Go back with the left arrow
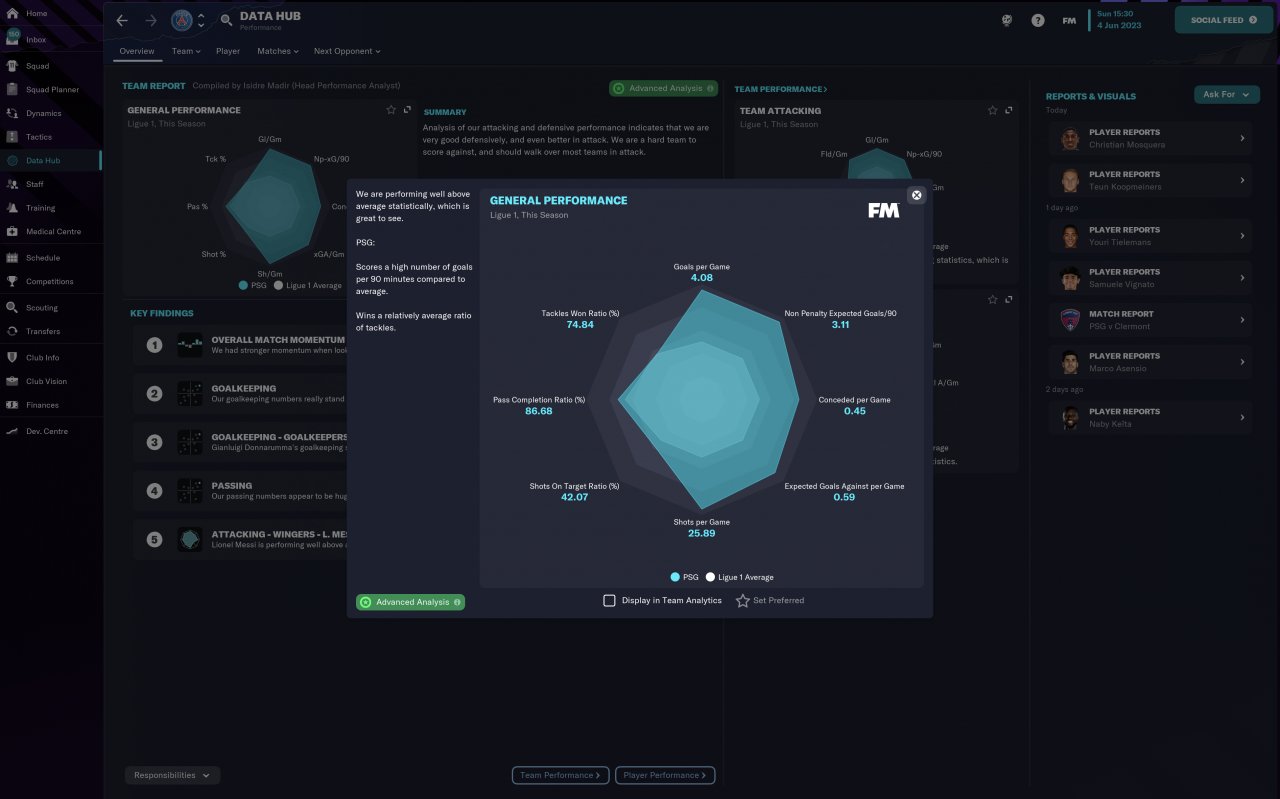The height and width of the screenshot is (799, 1280). coord(122,20)
